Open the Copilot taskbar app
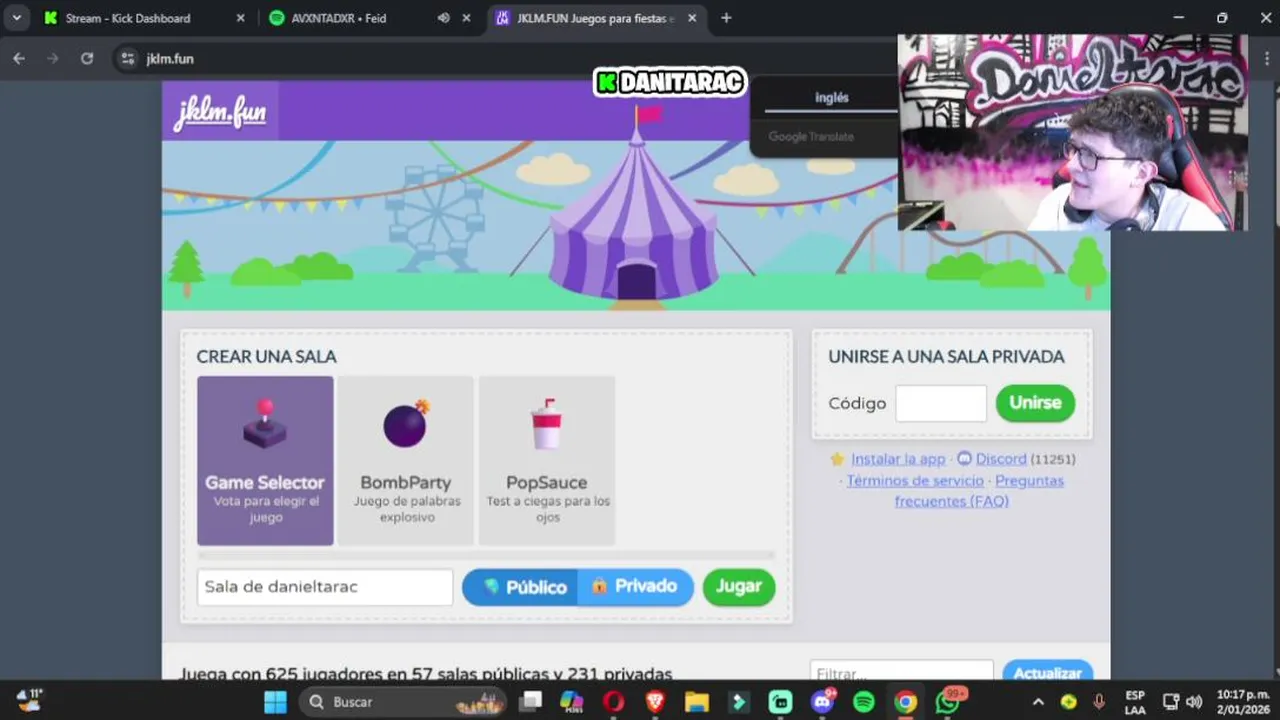Viewport: 1280px width, 720px height. tap(572, 702)
